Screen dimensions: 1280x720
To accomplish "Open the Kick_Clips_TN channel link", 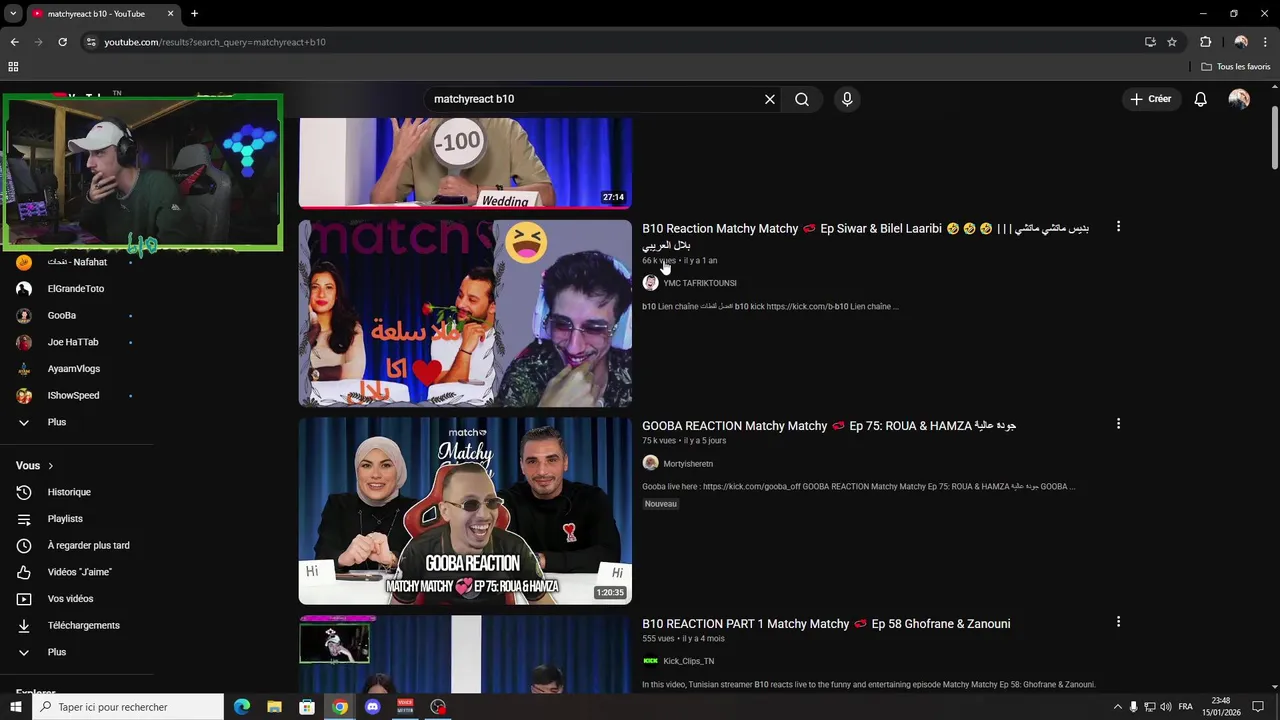I will click(x=688, y=661).
